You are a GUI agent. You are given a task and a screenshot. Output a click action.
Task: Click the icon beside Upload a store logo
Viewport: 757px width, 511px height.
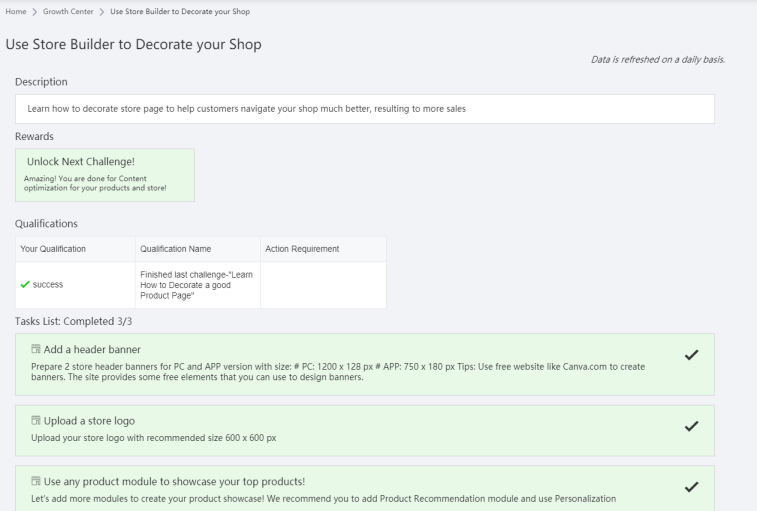pos(35,420)
